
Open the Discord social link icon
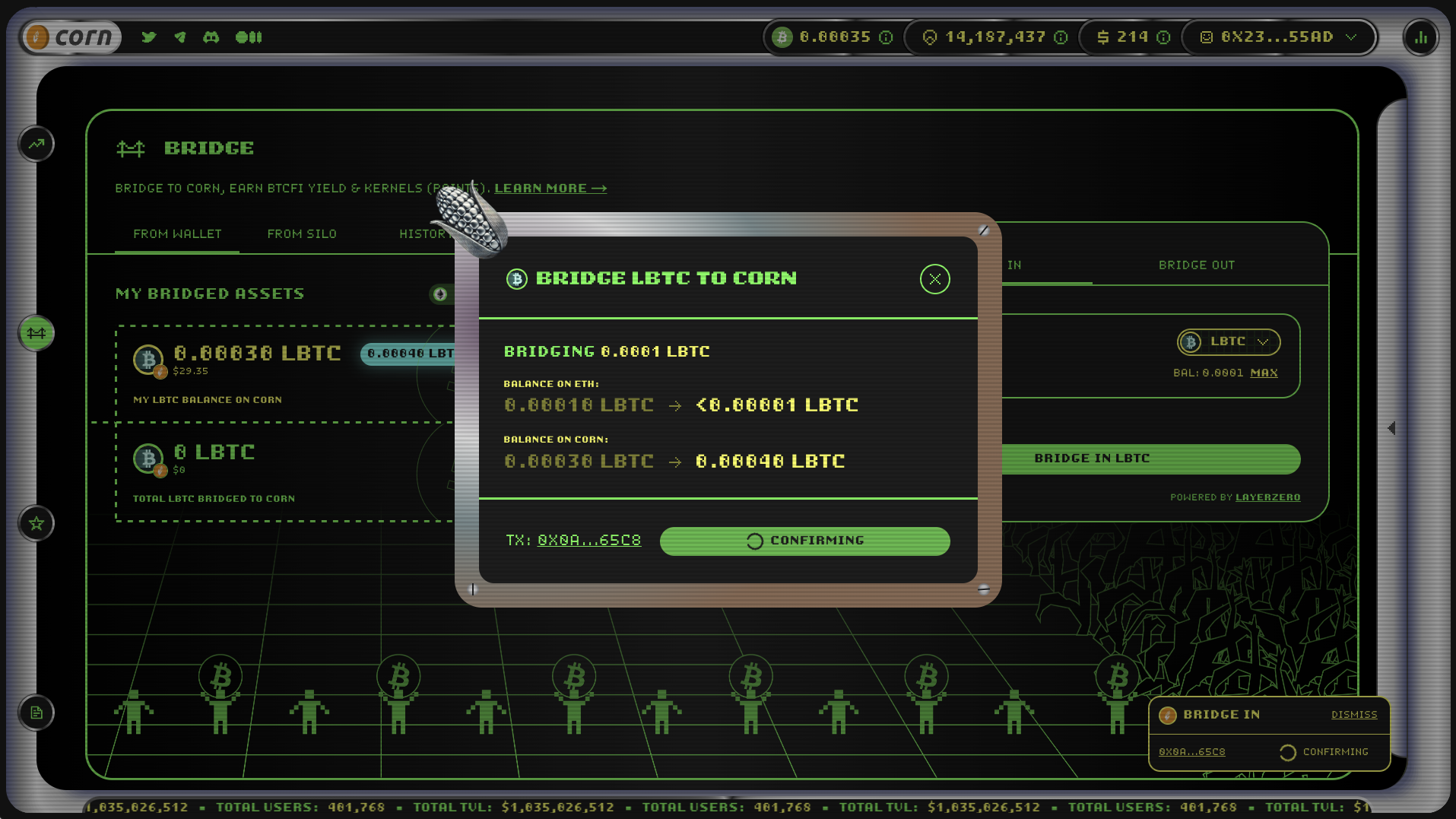pos(211,37)
